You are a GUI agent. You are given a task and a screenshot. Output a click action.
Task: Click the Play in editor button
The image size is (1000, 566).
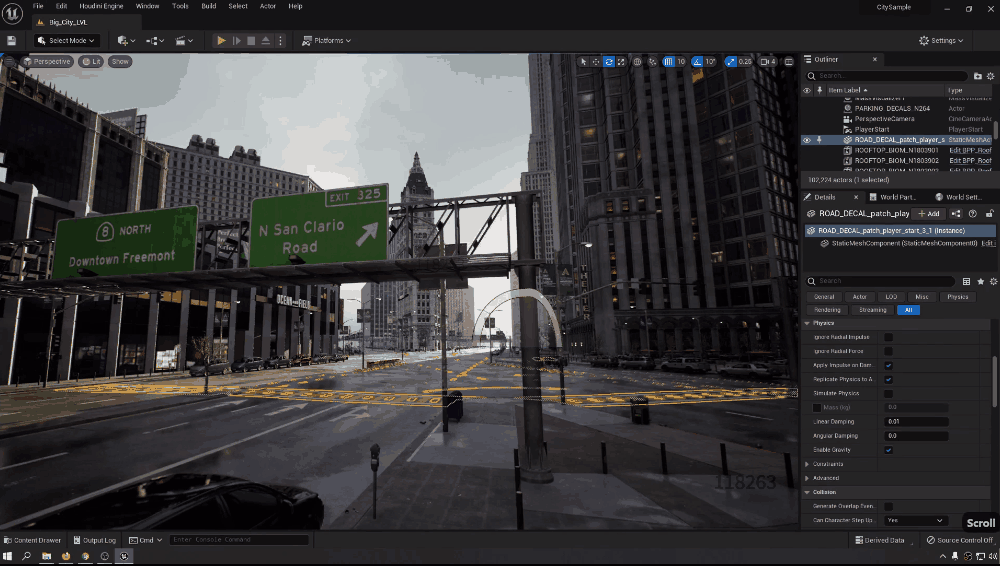pos(221,41)
